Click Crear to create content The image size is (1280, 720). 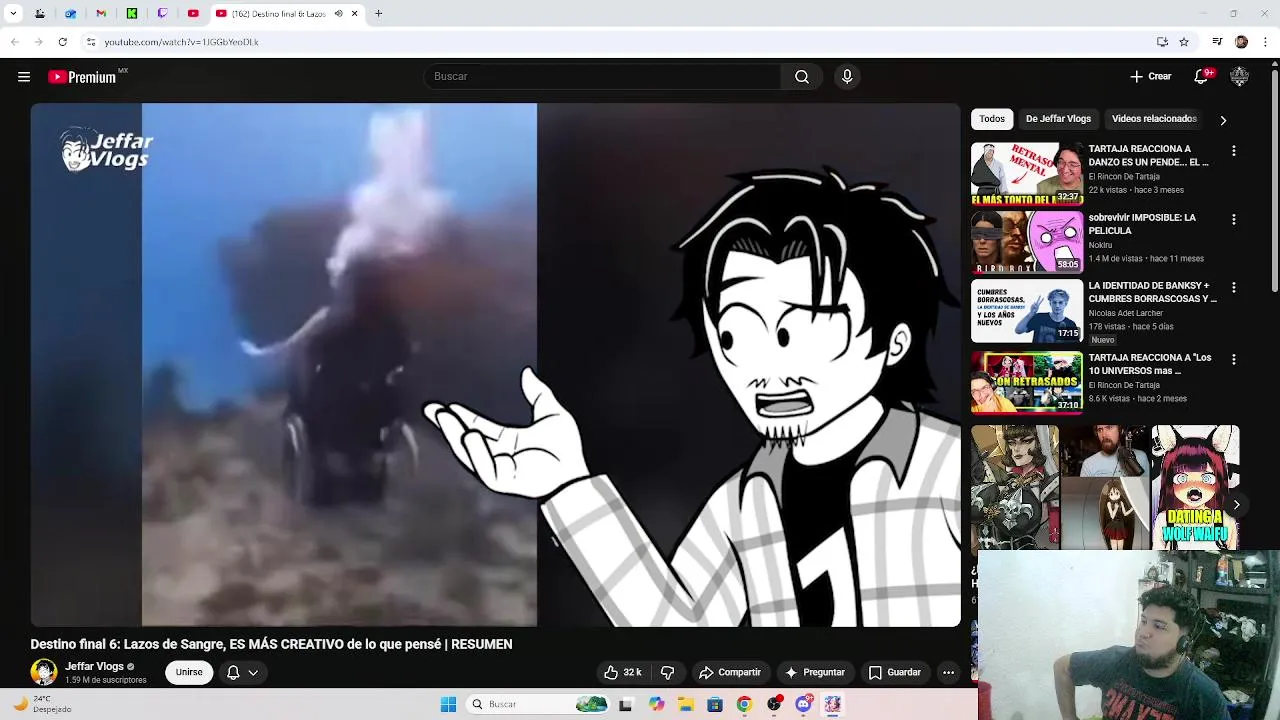pyautogui.click(x=1151, y=77)
